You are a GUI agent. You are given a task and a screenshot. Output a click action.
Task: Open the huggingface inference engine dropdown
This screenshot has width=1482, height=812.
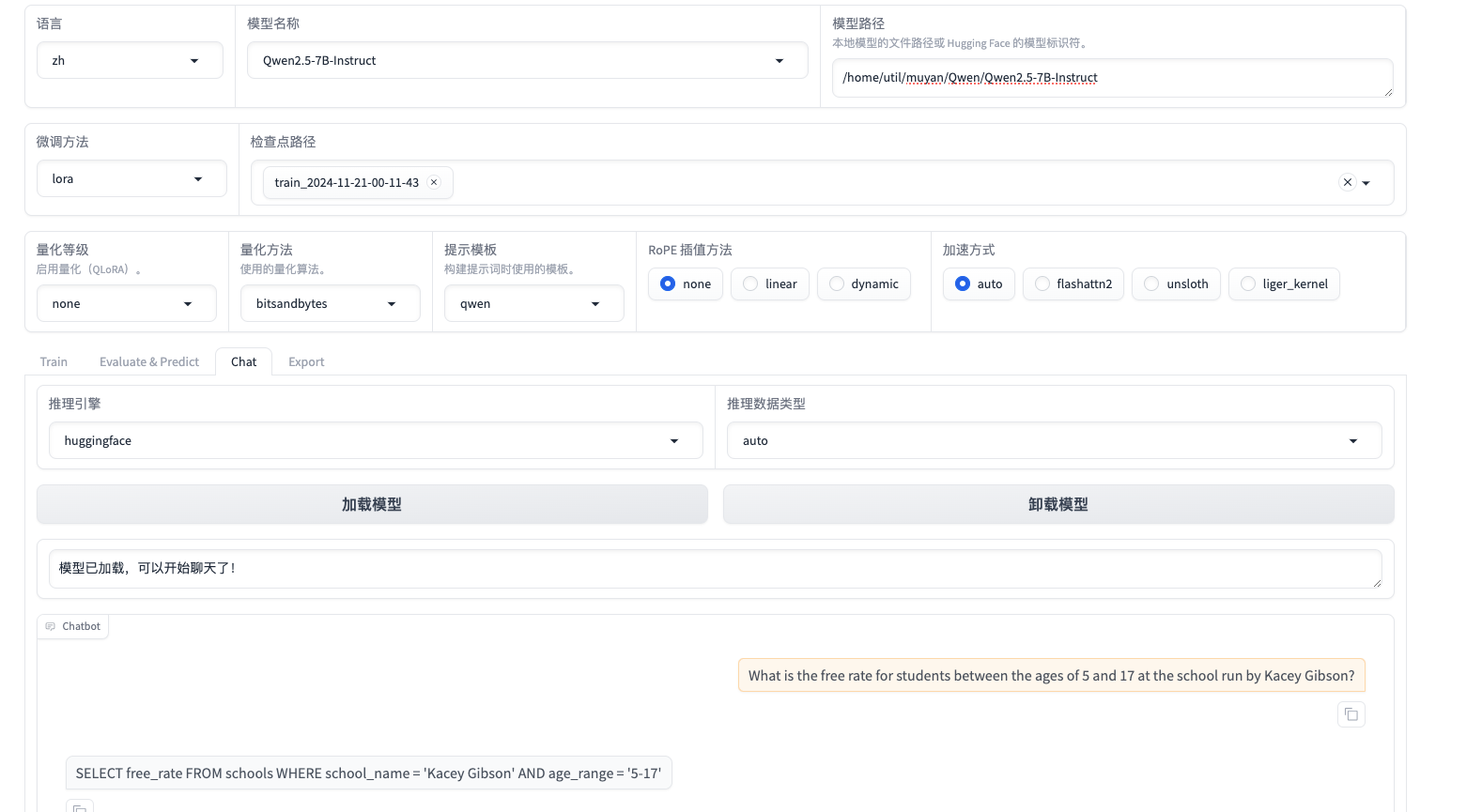pyautogui.click(x=376, y=440)
